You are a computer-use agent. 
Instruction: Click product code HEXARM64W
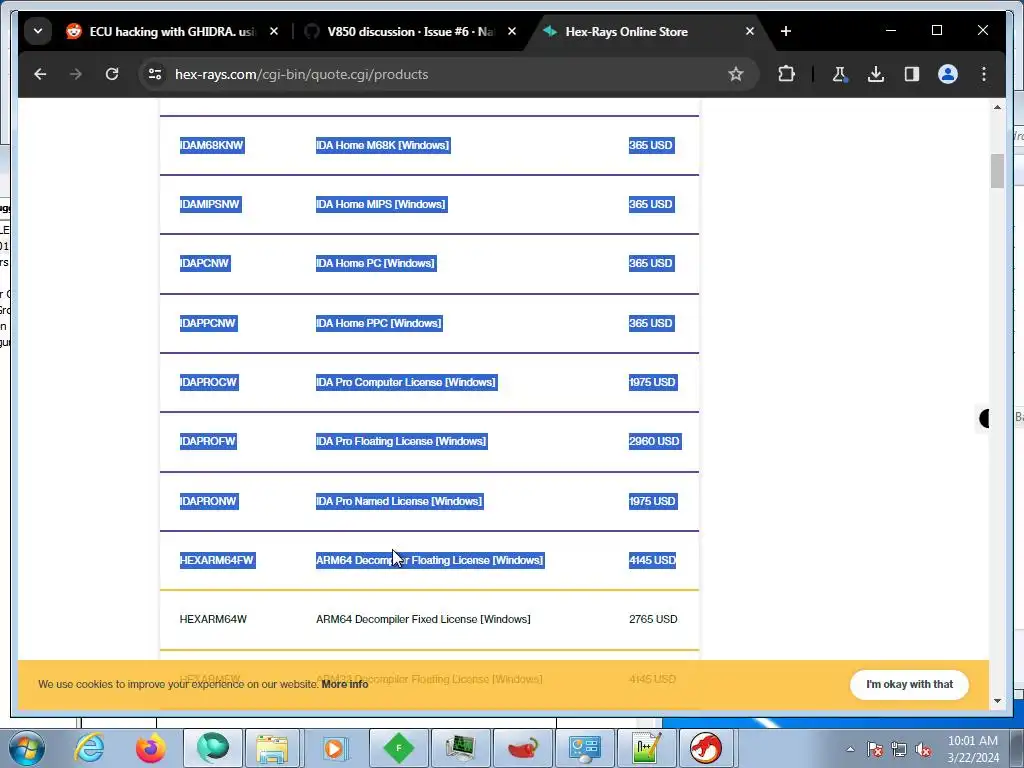tap(213, 619)
